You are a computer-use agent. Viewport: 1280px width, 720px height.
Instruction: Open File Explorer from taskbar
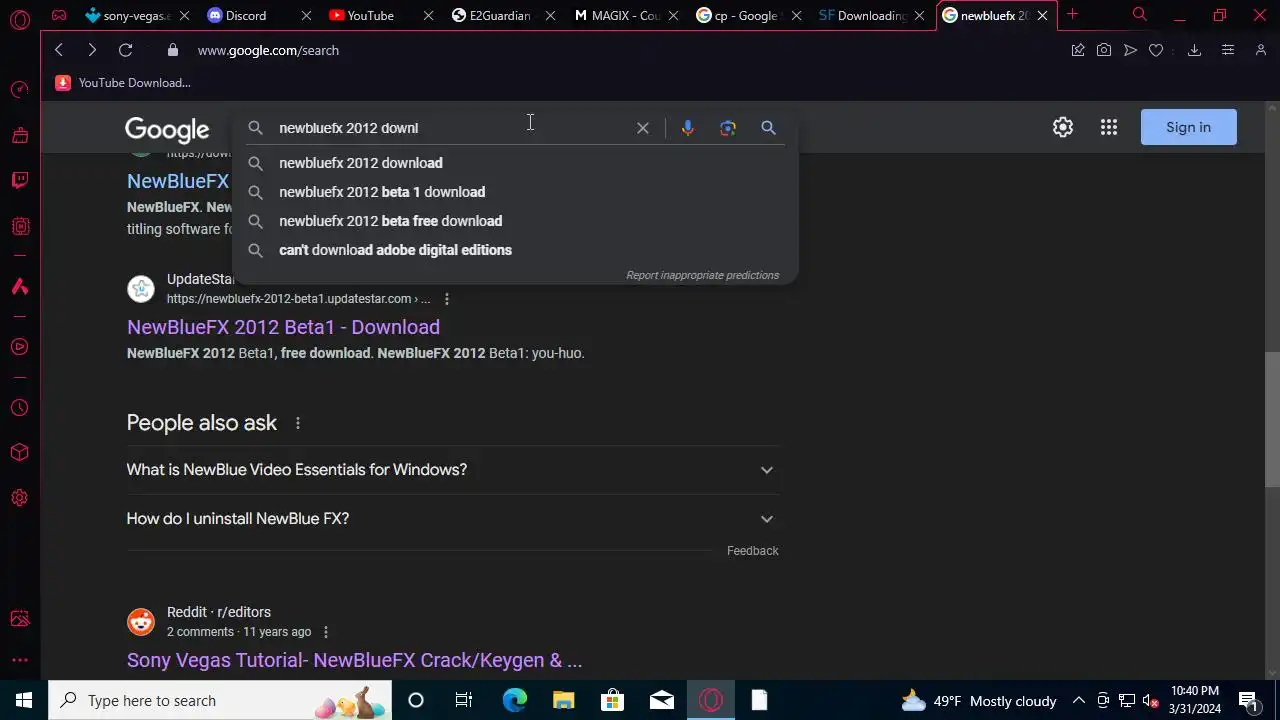tap(563, 700)
